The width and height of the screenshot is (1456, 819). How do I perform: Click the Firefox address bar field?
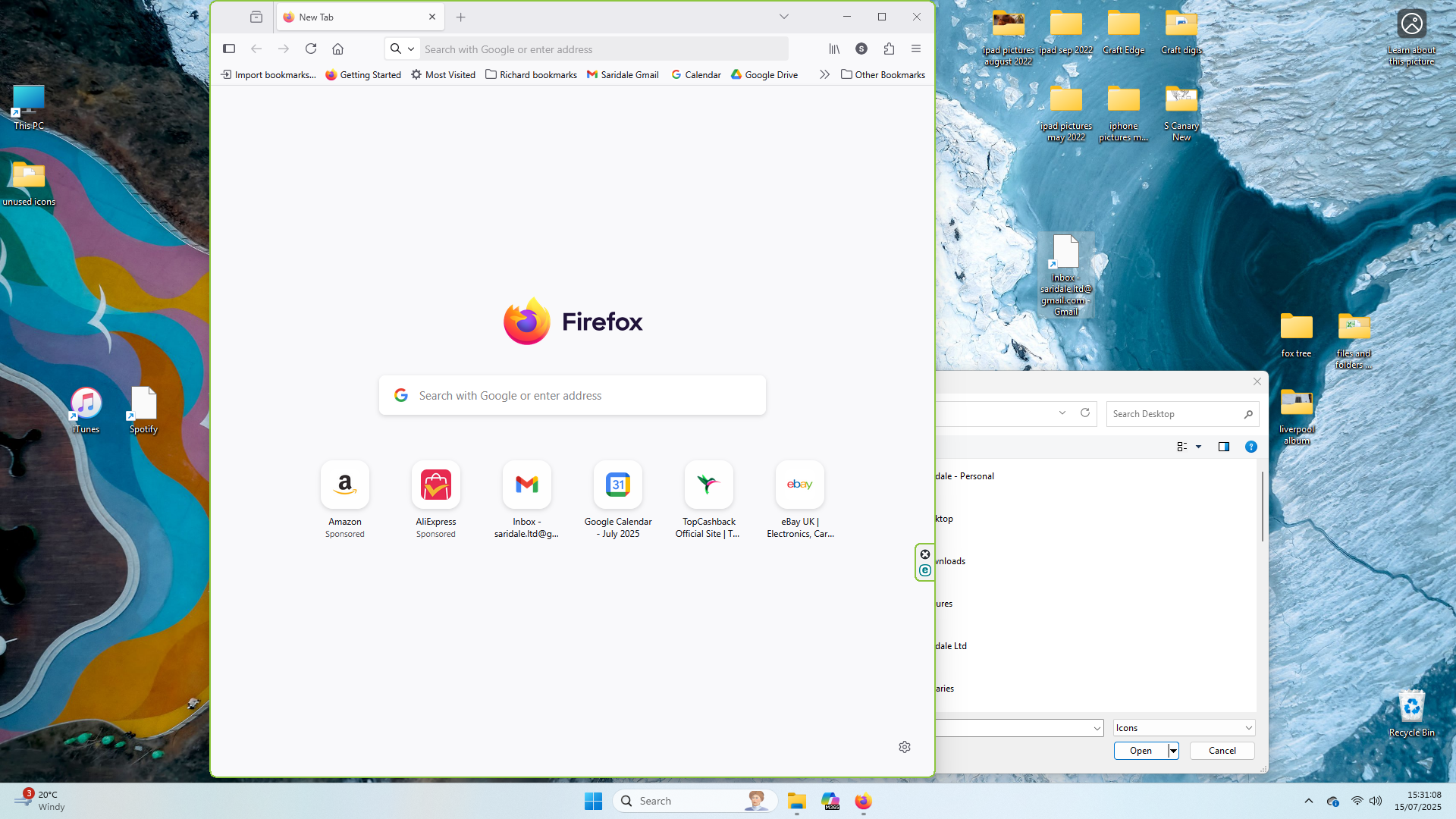point(604,49)
